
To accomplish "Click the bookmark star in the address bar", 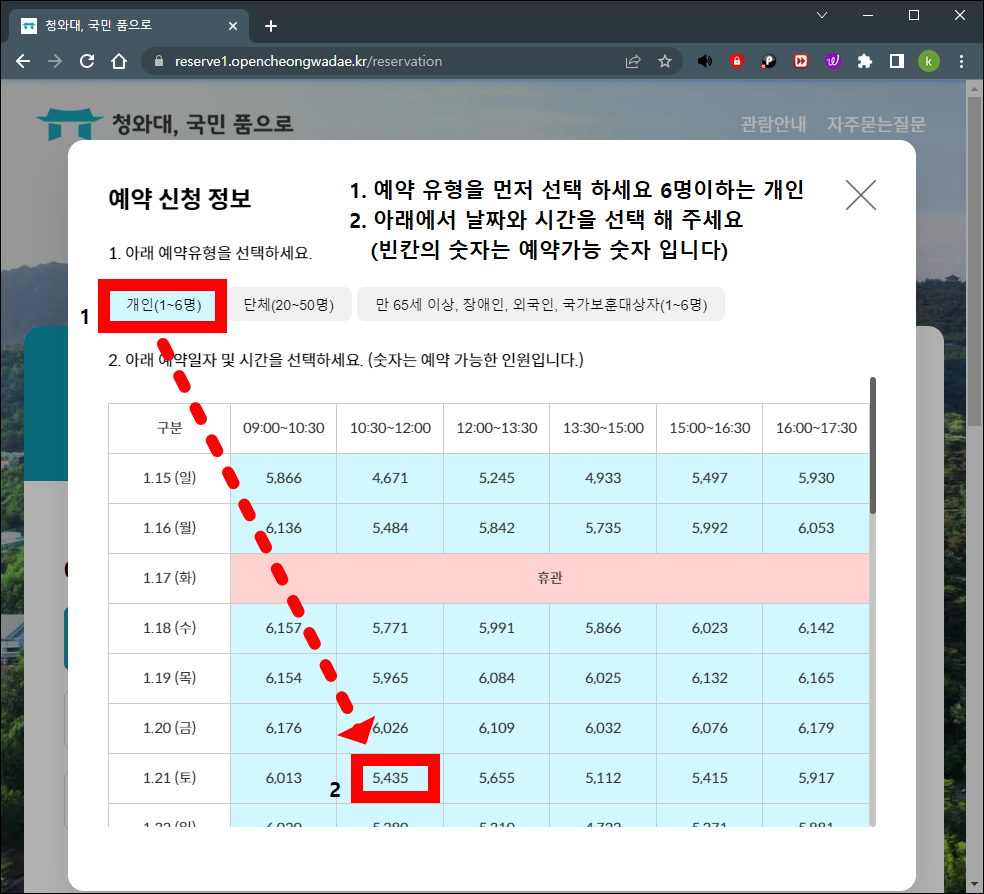I will (x=666, y=61).
